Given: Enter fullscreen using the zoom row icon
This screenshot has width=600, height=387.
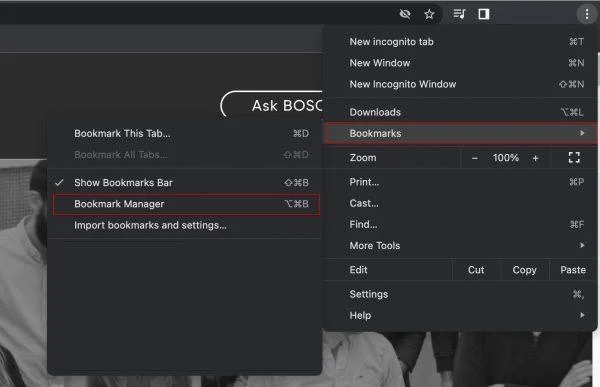Looking at the screenshot, I should pyautogui.click(x=574, y=158).
